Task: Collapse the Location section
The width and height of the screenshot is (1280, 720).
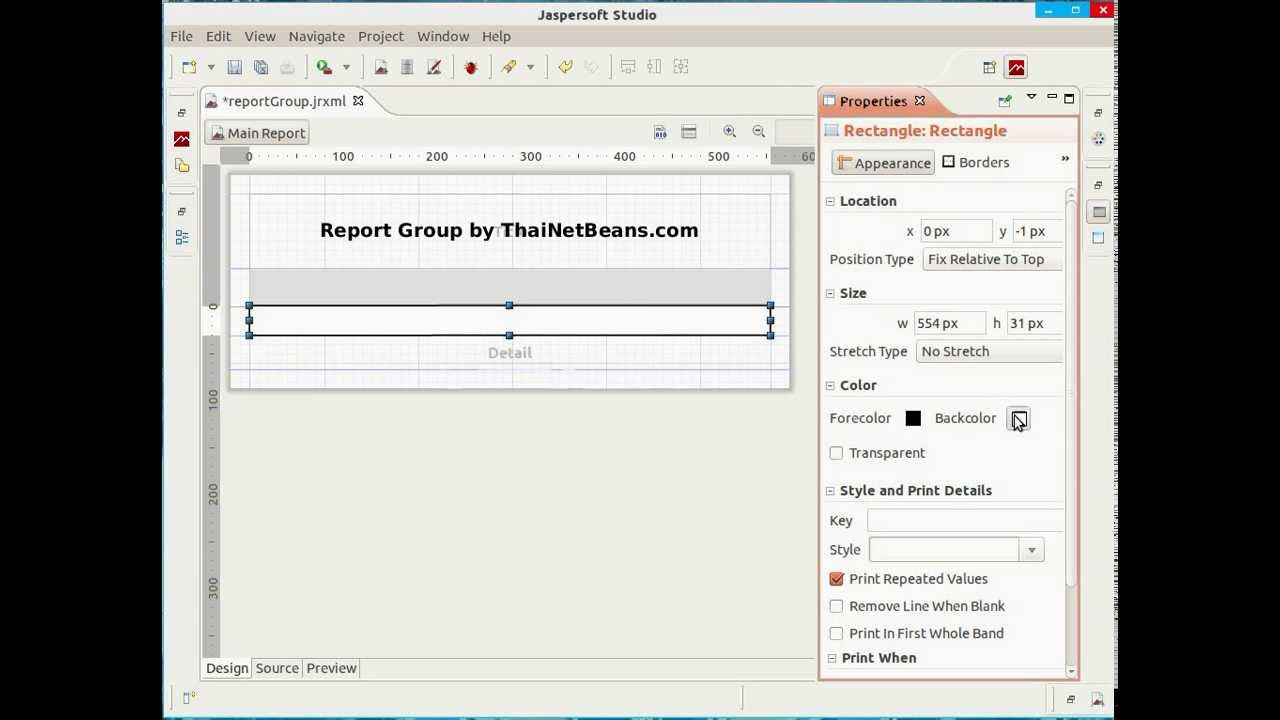Action: tap(830, 201)
